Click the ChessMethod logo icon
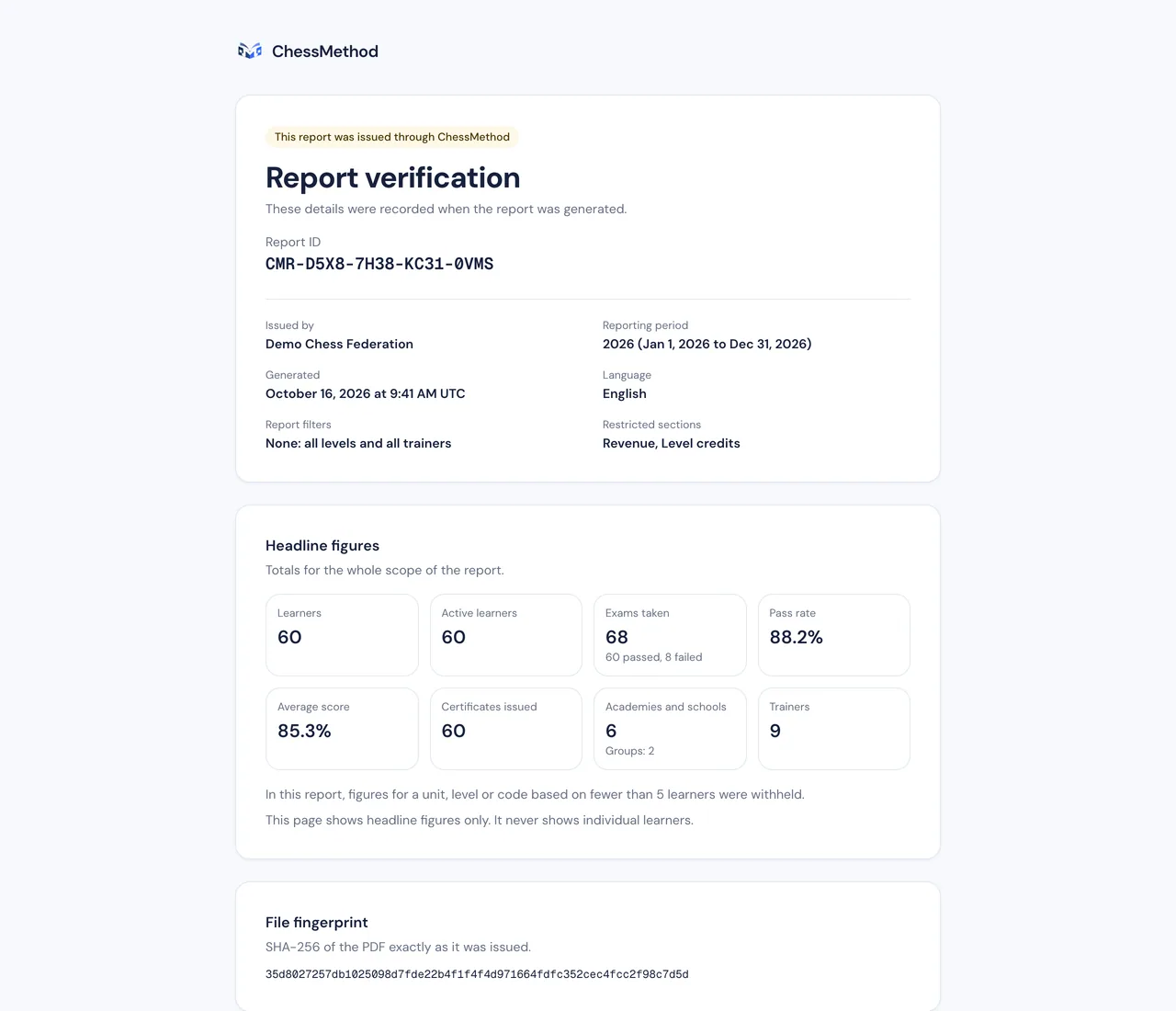This screenshot has height=1011, width=1176. click(x=250, y=51)
